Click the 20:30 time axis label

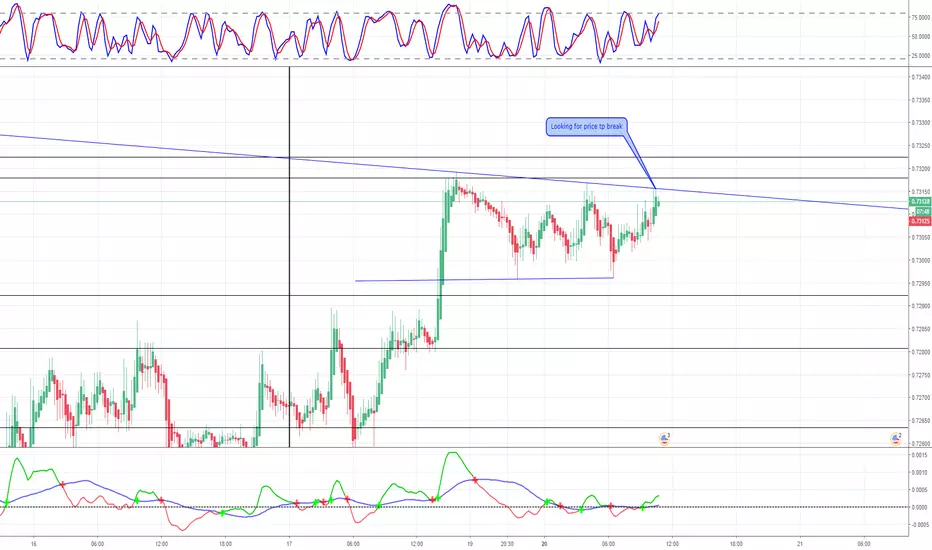507,543
